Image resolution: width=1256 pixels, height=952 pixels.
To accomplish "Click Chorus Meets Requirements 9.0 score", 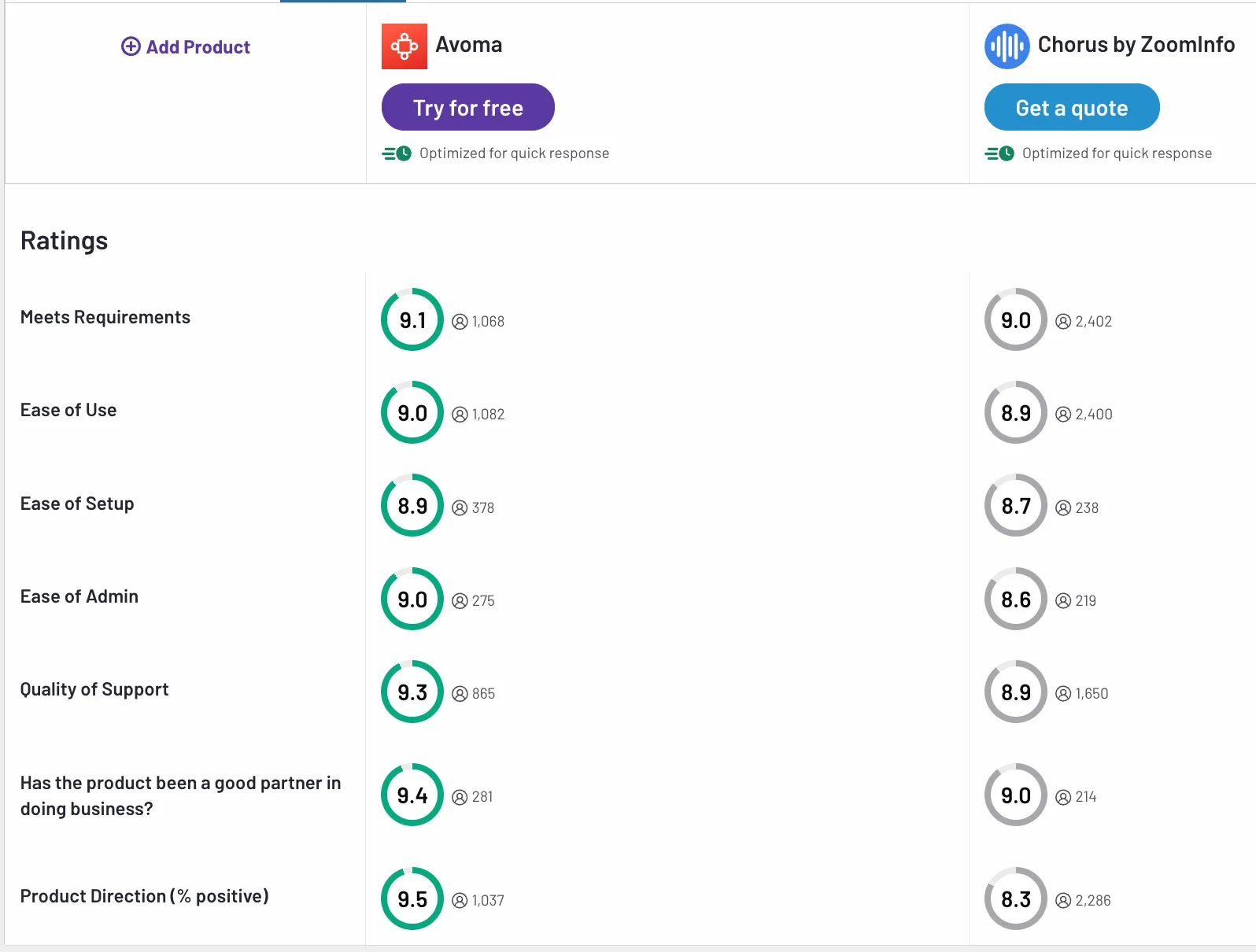I will coord(1016,319).
